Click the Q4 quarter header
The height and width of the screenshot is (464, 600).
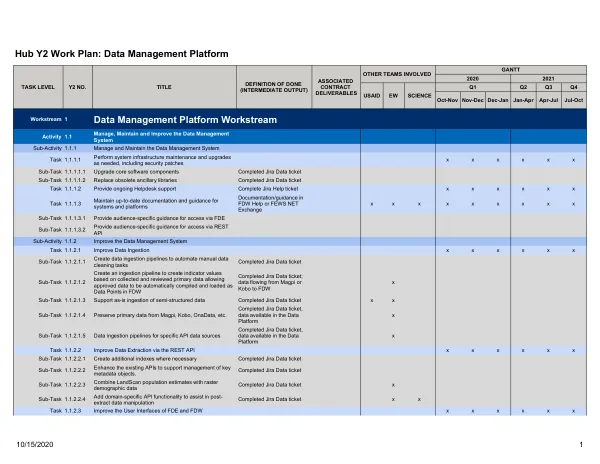tap(574, 87)
